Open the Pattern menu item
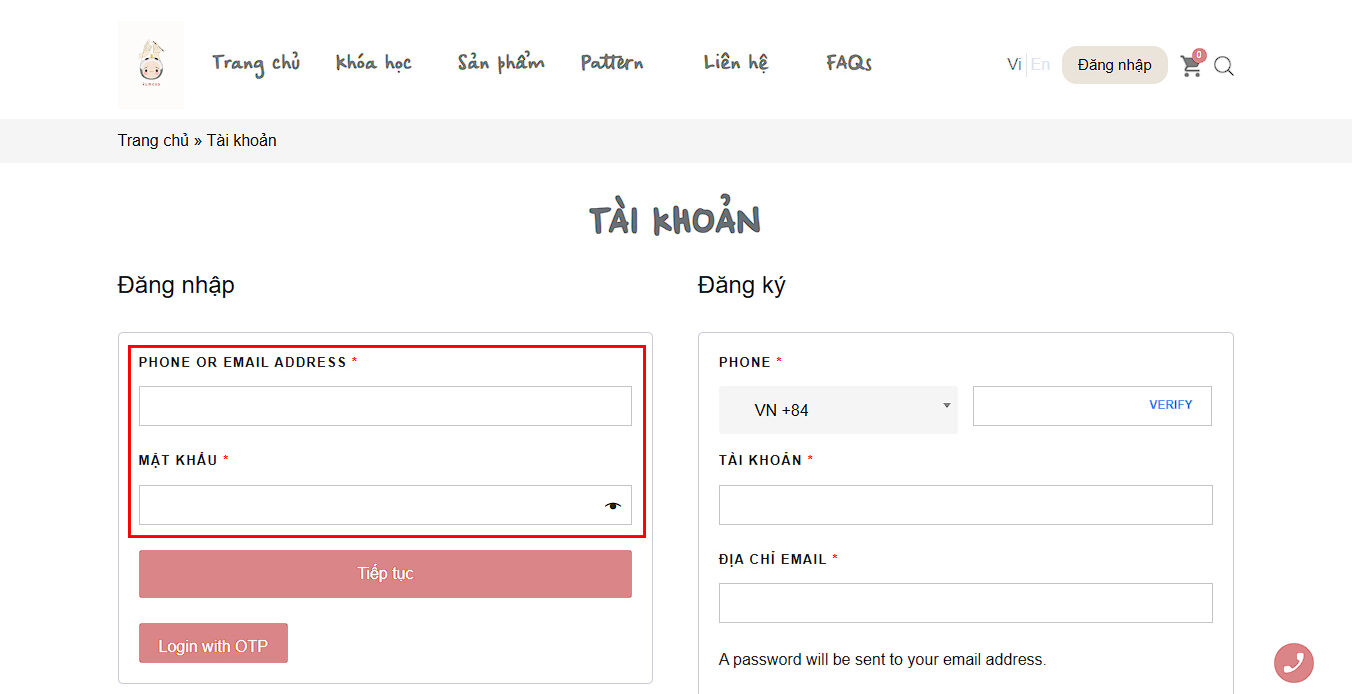Screen dimensions: 1352x694 pyautogui.click(x=612, y=63)
